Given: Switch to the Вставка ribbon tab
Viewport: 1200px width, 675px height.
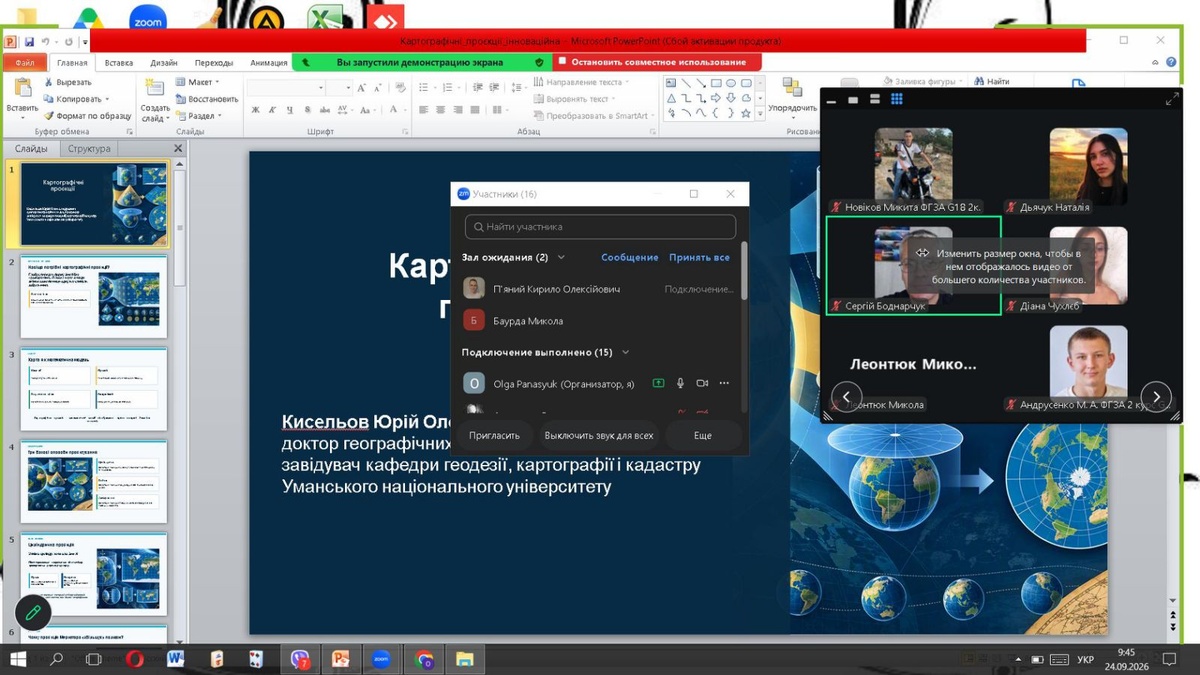Looking at the screenshot, I should (x=118, y=62).
